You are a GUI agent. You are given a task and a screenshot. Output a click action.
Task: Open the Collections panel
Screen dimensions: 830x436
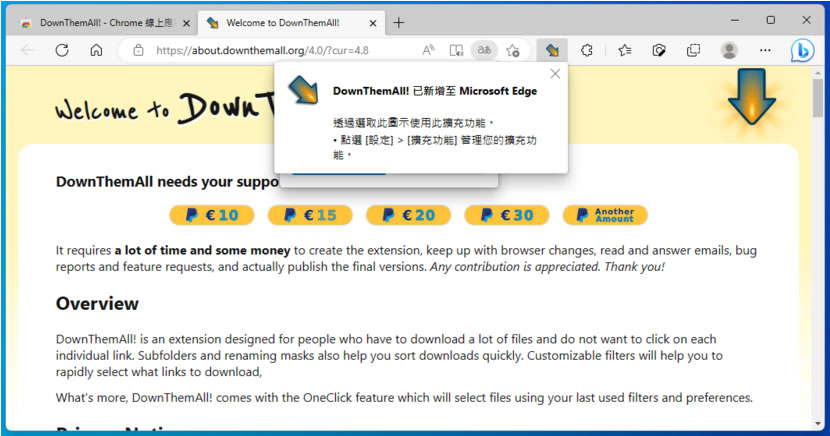point(693,50)
